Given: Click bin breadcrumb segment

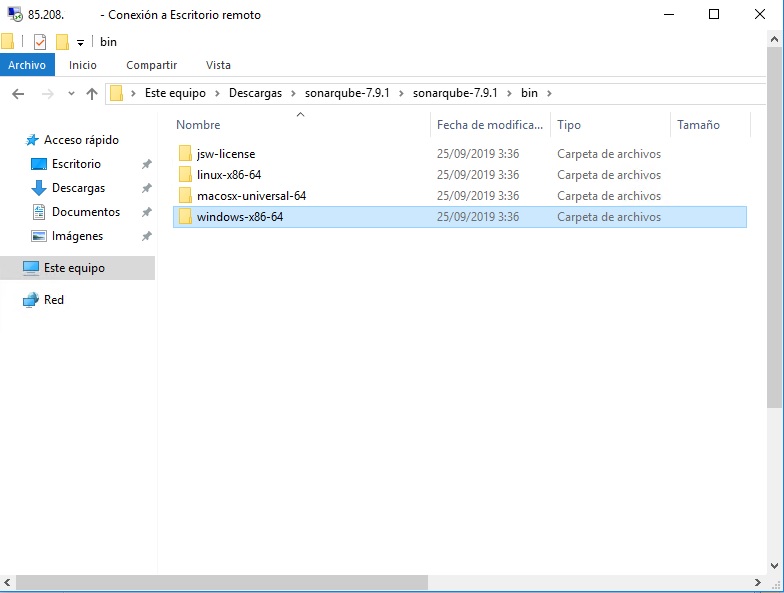Looking at the screenshot, I should (x=529, y=93).
